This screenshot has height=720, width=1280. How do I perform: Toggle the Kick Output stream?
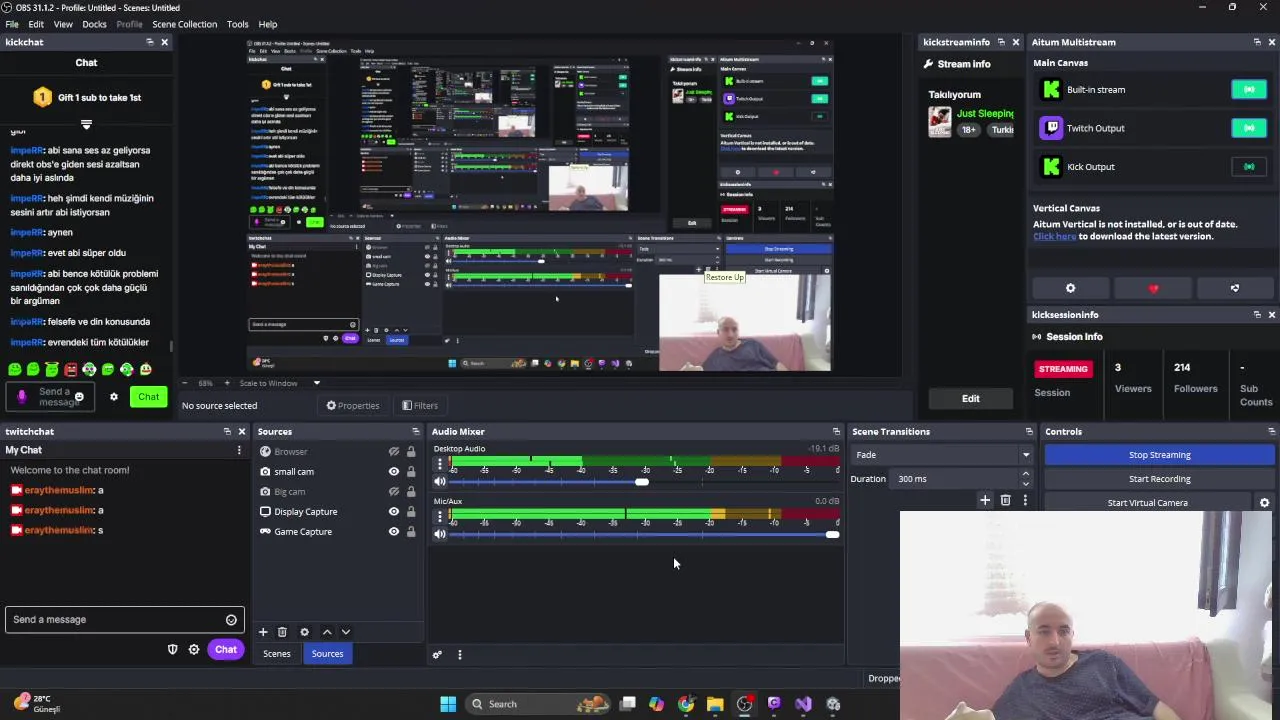coord(1249,167)
